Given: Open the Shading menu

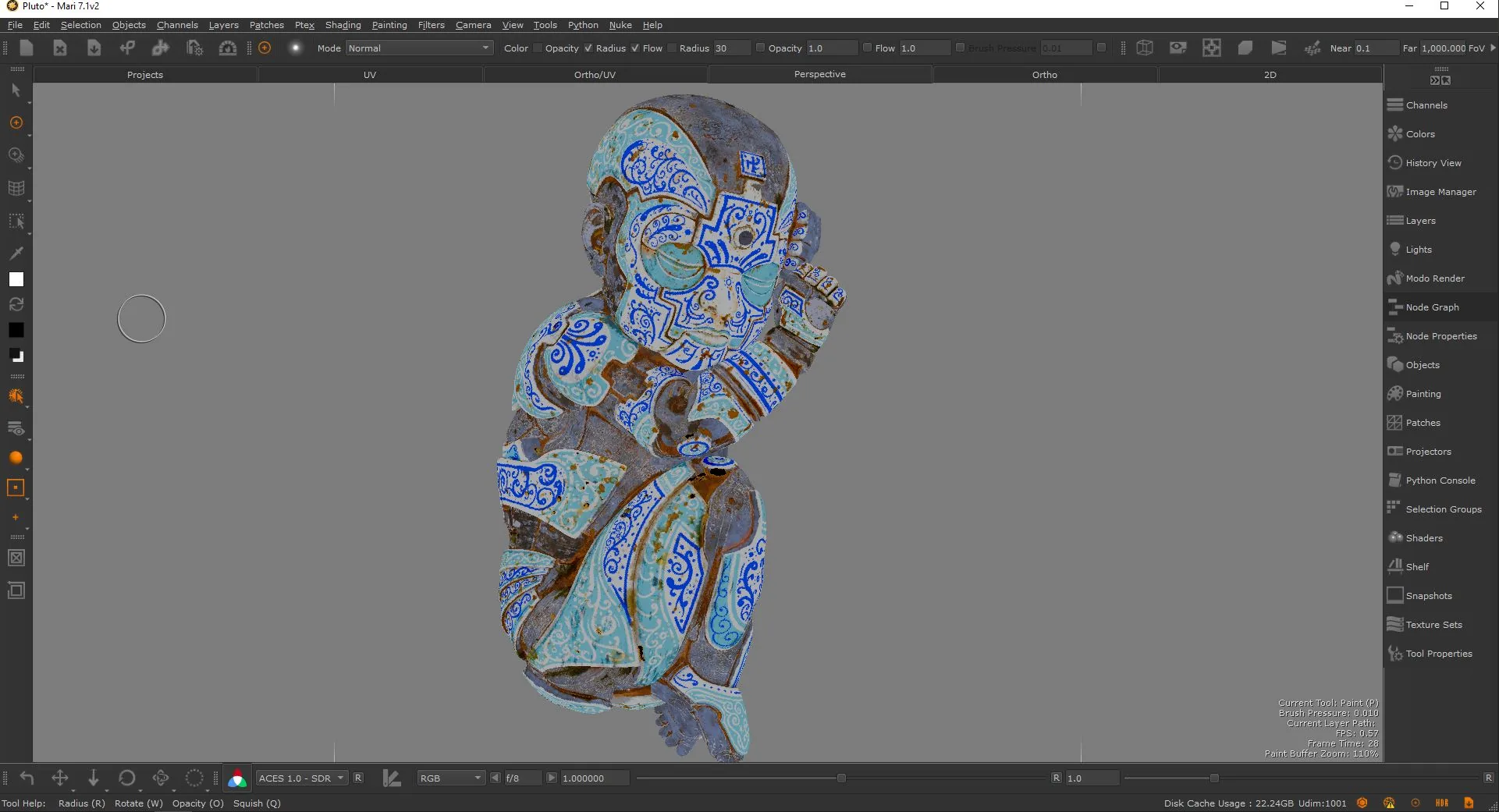Looking at the screenshot, I should pyautogui.click(x=343, y=25).
